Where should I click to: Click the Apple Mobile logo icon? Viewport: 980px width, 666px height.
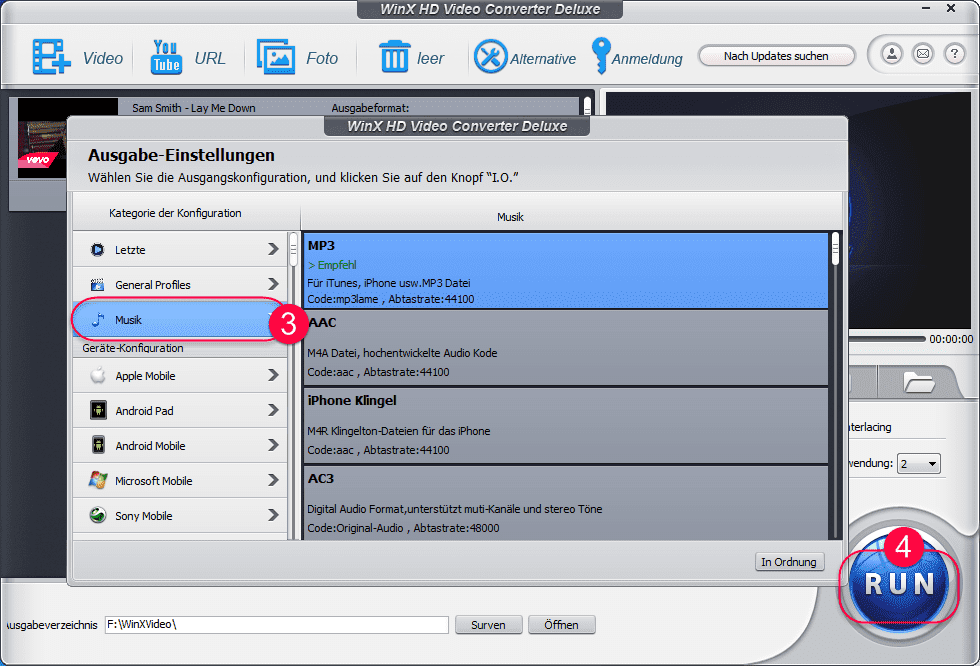pyautogui.click(x=98, y=375)
